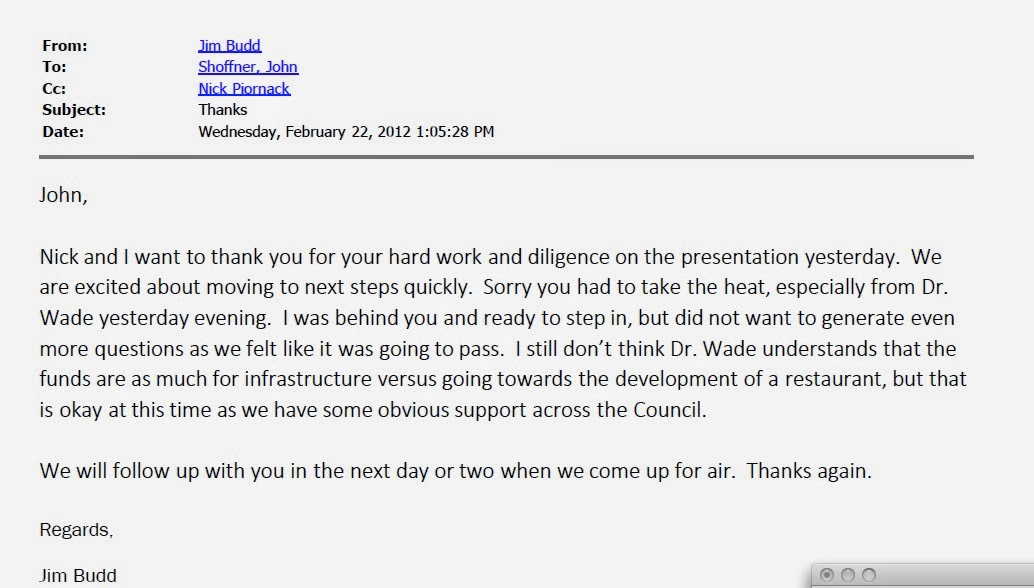Click the word "Council" in body text
The width and height of the screenshot is (1034, 588).
pyautogui.click(x=667, y=410)
